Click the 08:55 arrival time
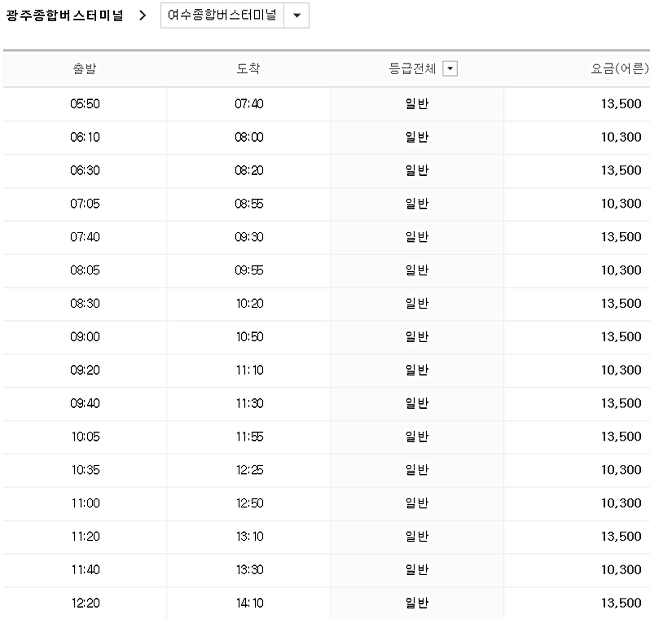The width and height of the screenshot is (650, 619). tap(249, 204)
